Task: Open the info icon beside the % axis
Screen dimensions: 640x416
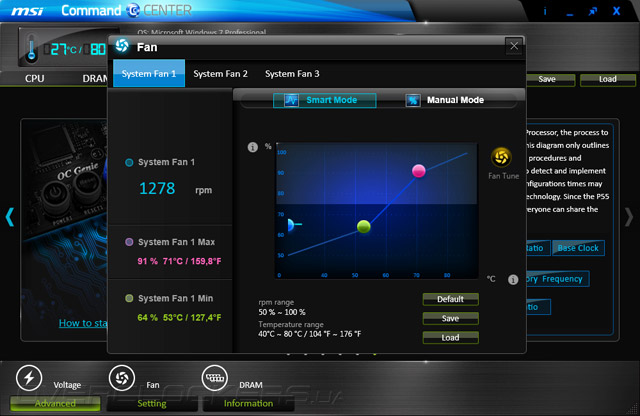Action: pyautogui.click(x=253, y=147)
